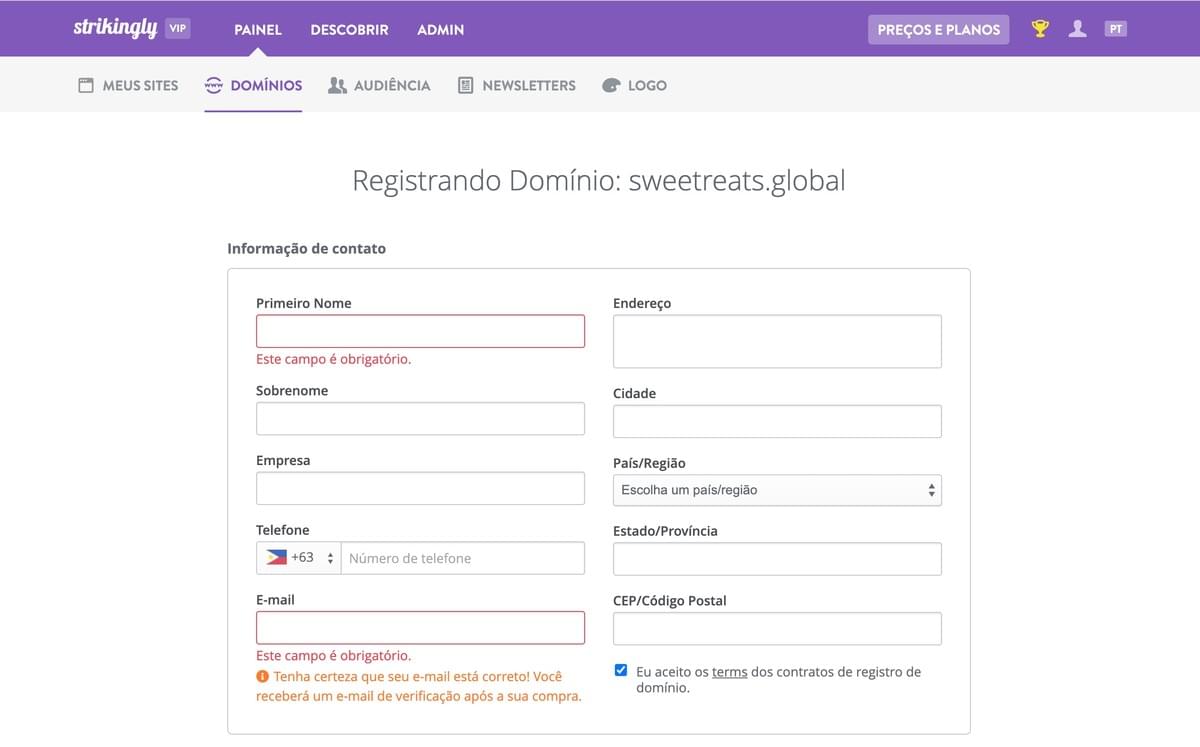
Task: Open the Descobrir menu
Action: pos(349,29)
